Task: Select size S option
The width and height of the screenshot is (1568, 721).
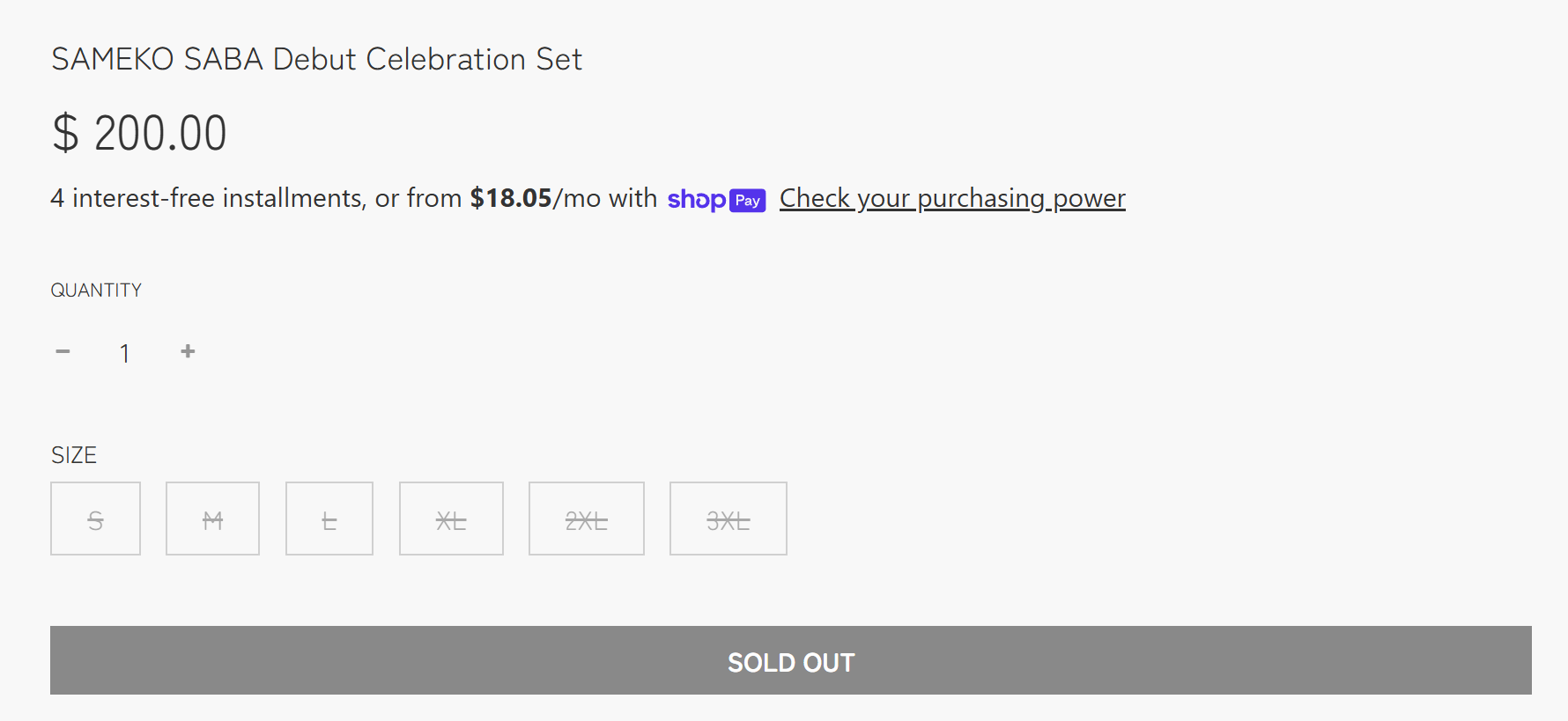Action: [x=95, y=519]
